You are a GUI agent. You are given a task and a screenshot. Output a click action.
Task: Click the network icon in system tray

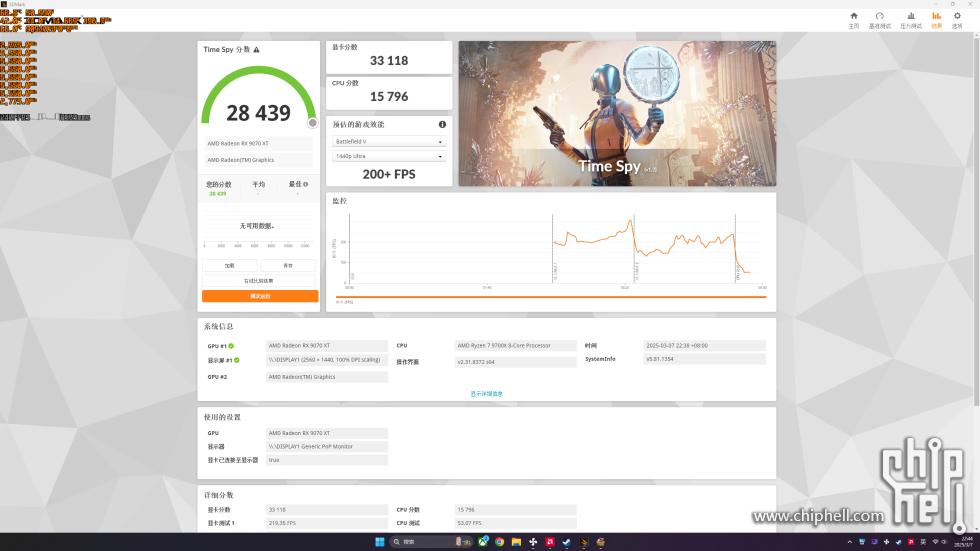tap(936, 542)
